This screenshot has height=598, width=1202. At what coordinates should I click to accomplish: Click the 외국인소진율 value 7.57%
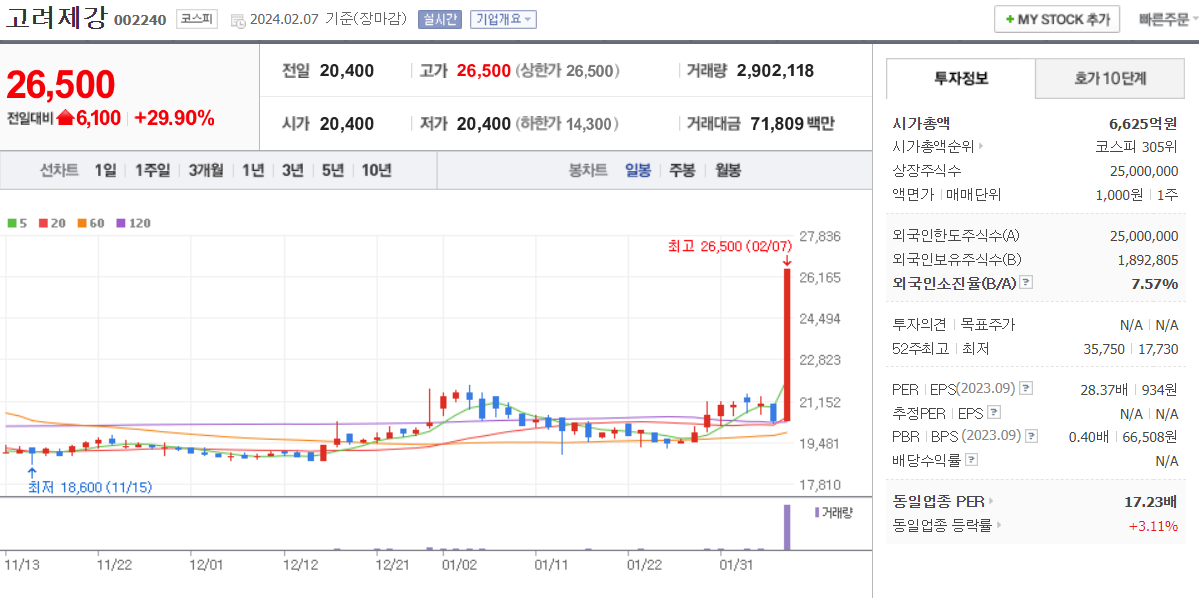tap(1155, 283)
